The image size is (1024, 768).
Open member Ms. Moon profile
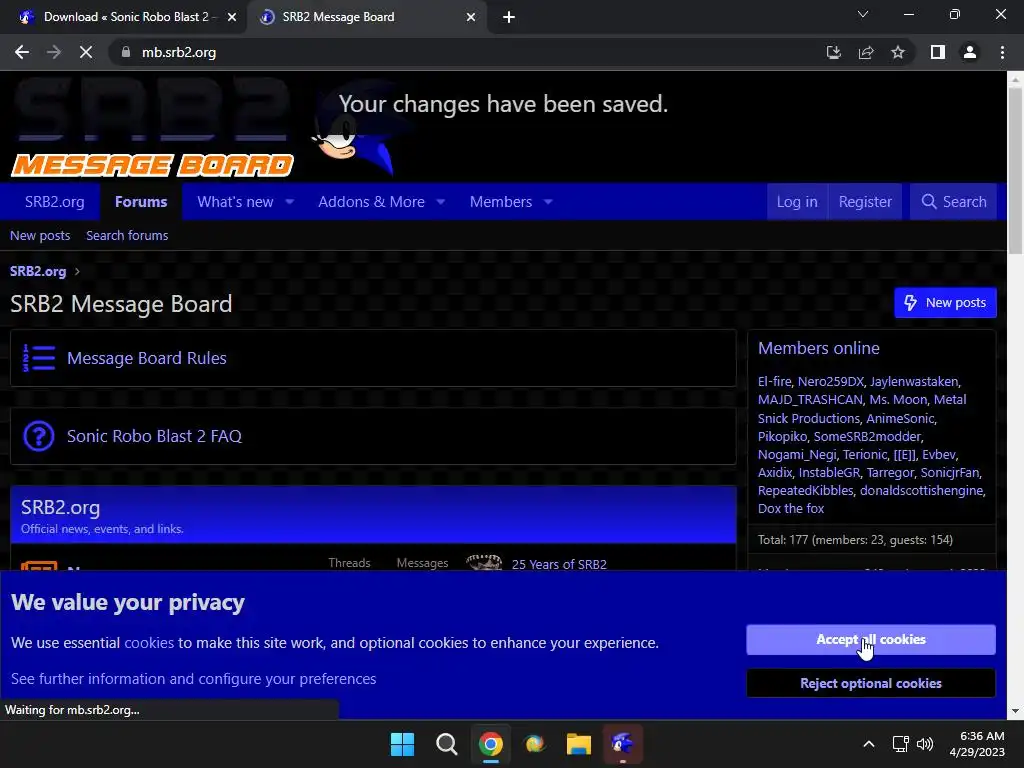click(898, 400)
